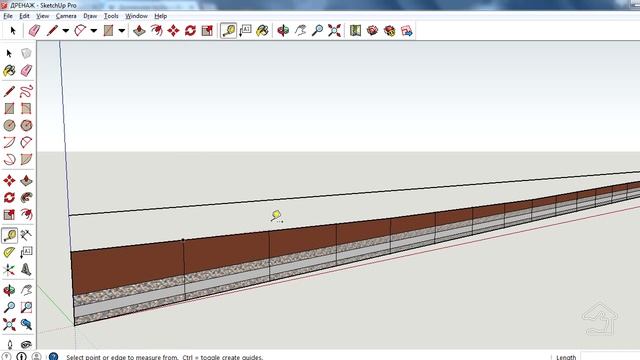Choose Pencil line tool in top toolbar

point(52,31)
